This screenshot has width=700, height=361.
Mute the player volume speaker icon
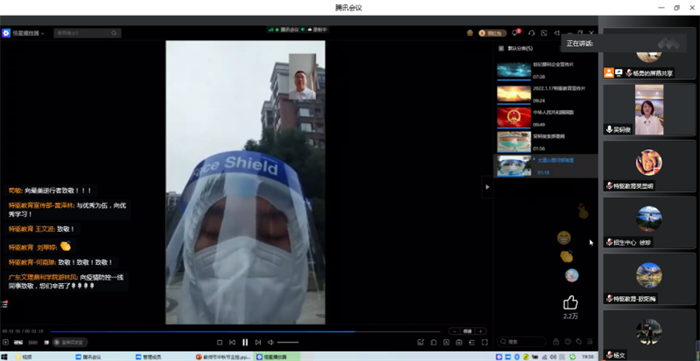(x=271, y=342)
